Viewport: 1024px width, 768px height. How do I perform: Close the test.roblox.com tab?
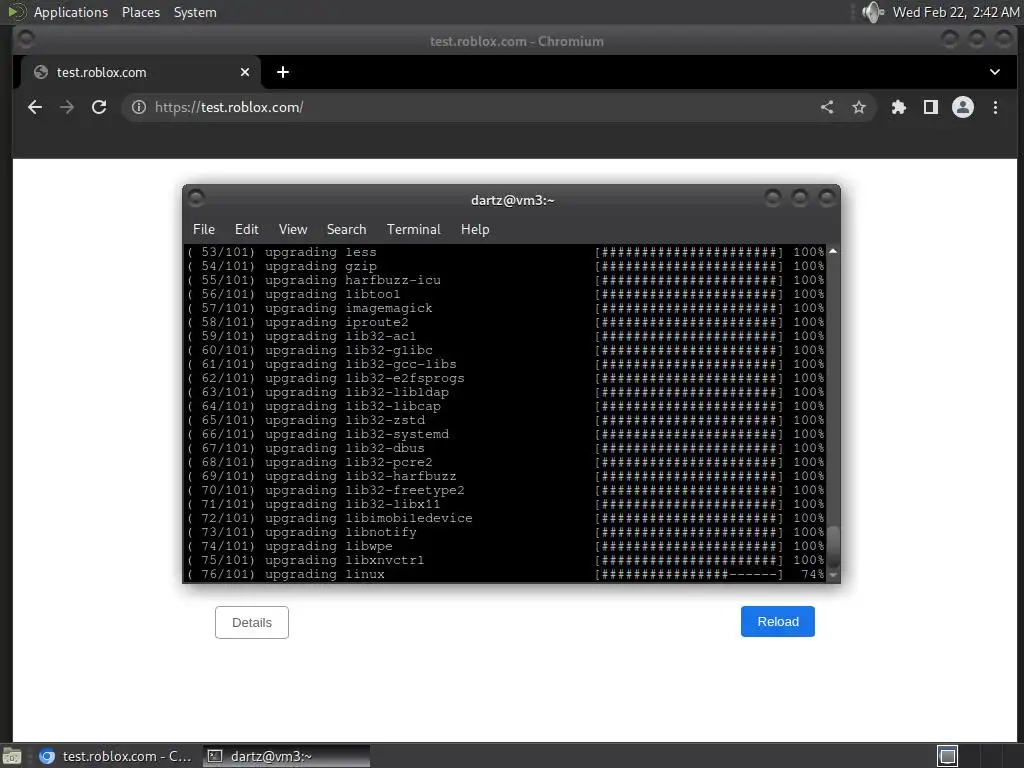(245, 72)
